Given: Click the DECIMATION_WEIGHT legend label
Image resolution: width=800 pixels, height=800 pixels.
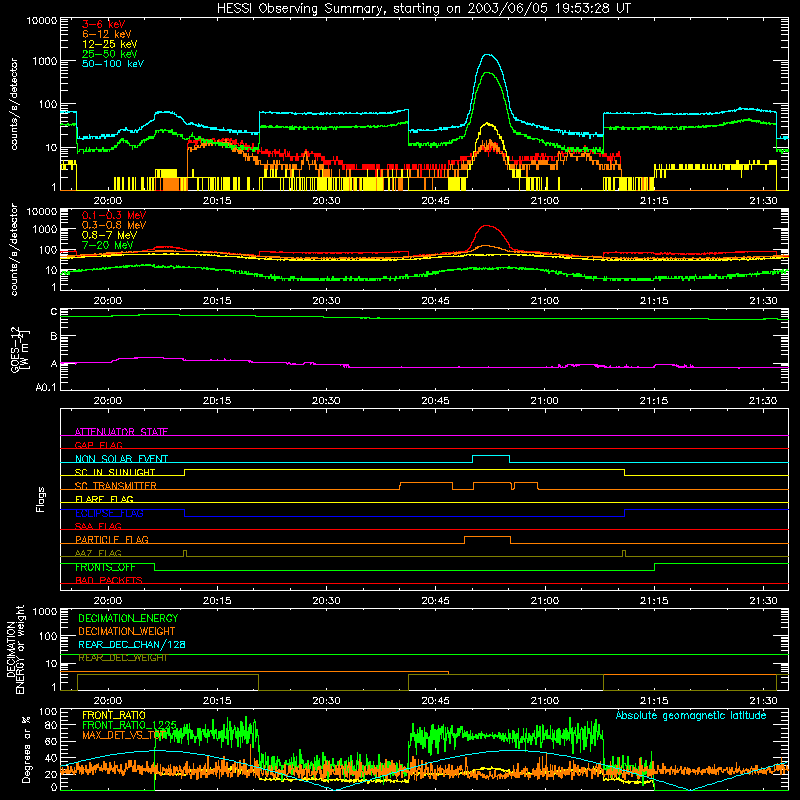Looking at the screenshot, I should (x=127, y=631).
